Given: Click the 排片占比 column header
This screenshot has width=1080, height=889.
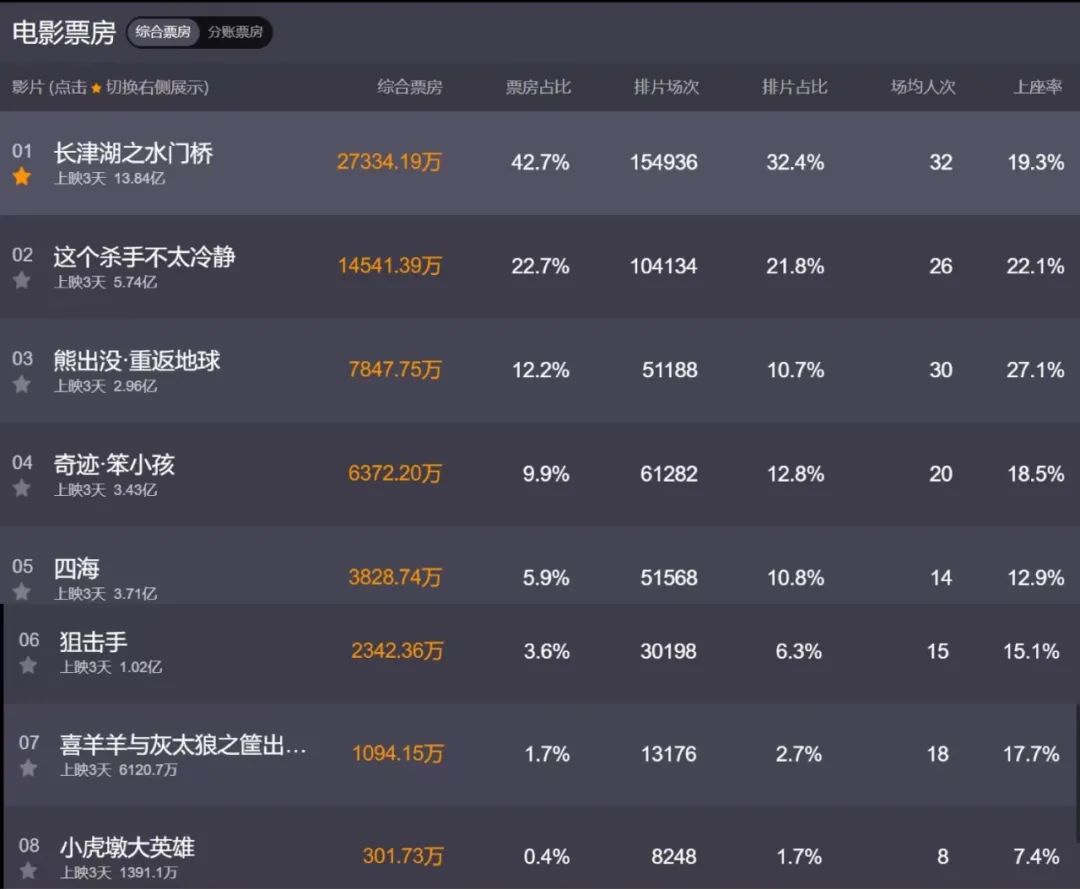Looking at the screenshot, I should coord(795,87).
